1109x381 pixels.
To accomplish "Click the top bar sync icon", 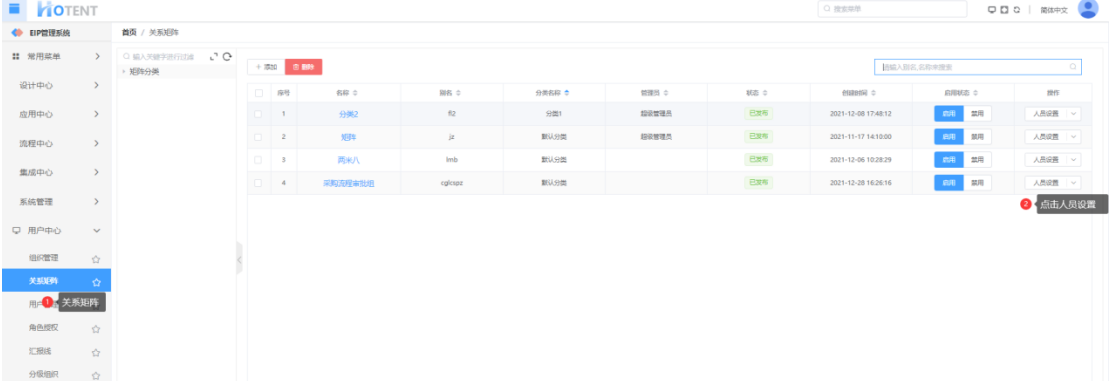I will pos(1016,10).
